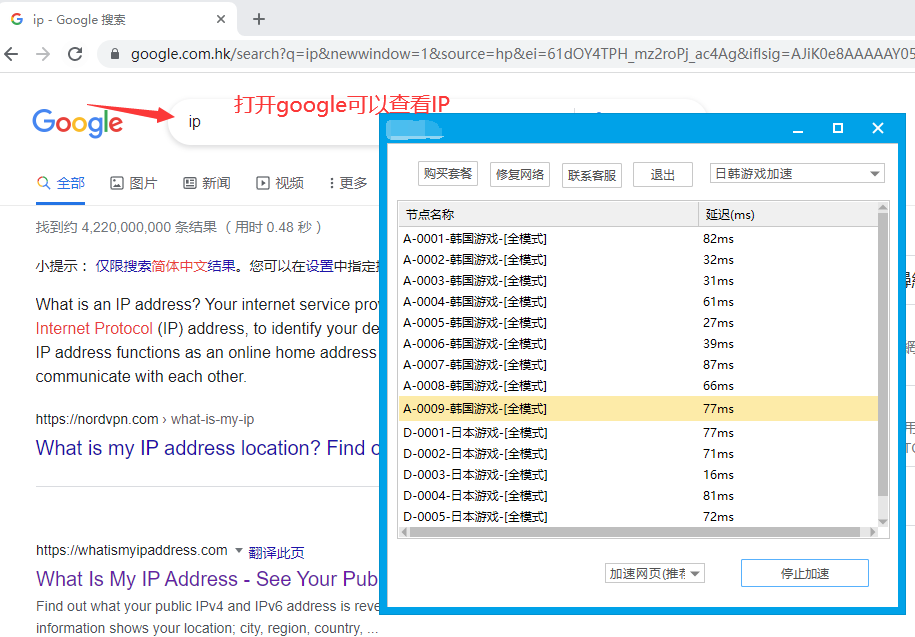Open a new browser tab

click(x=259, y=19)
